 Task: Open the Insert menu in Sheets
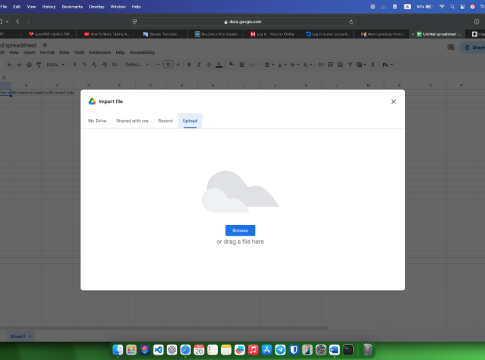pyautogui.click(x=29, y=52)
